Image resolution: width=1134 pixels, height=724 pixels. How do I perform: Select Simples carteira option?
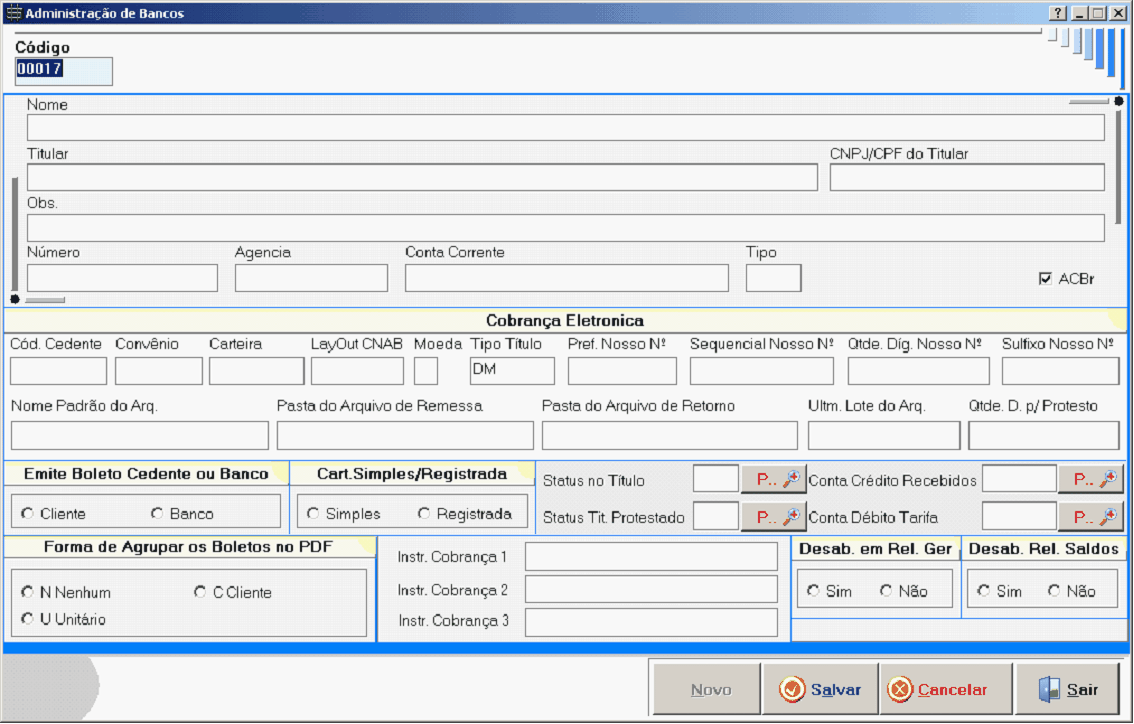pos(313,514)
